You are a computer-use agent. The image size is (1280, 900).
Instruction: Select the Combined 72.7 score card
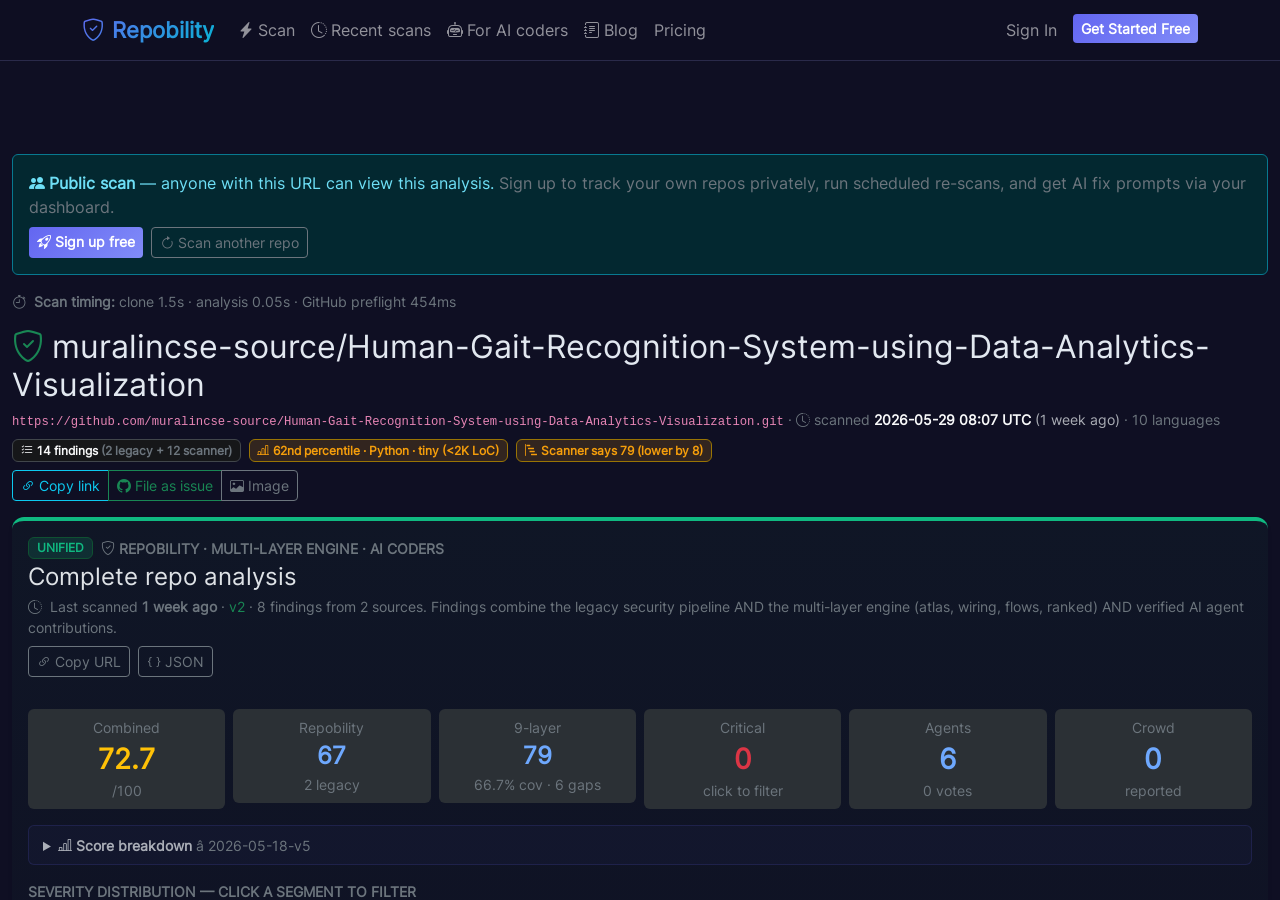coord(126,759)
